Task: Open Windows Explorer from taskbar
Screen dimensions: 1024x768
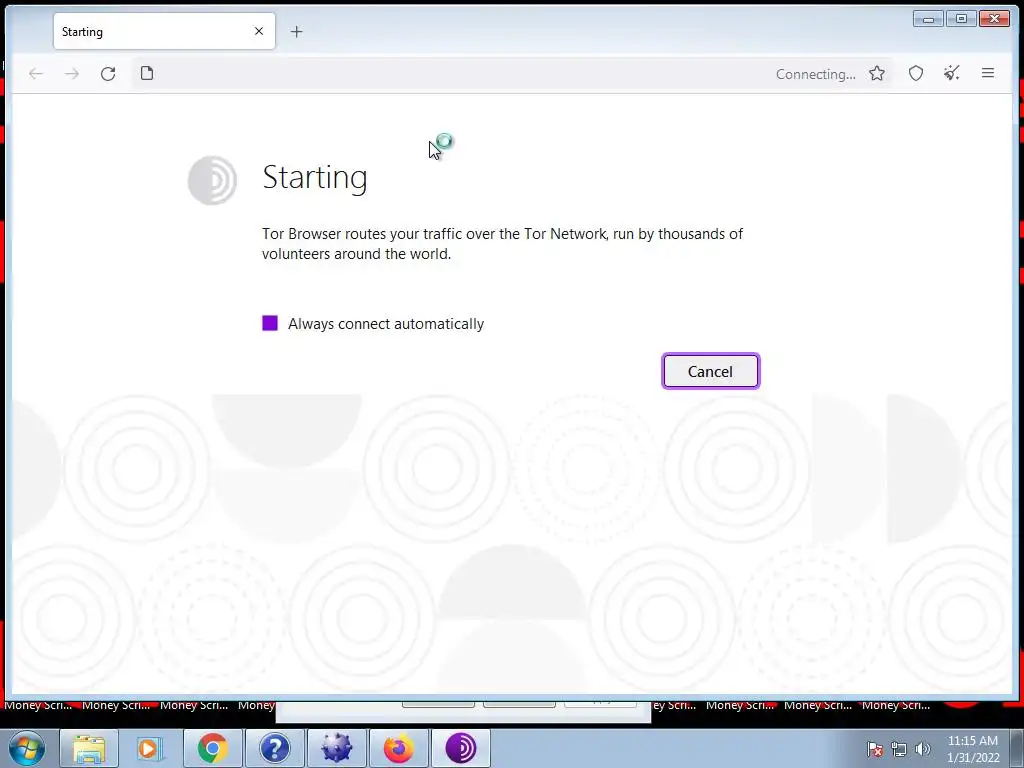Action: pyautogui.click(x=89, y=748)
